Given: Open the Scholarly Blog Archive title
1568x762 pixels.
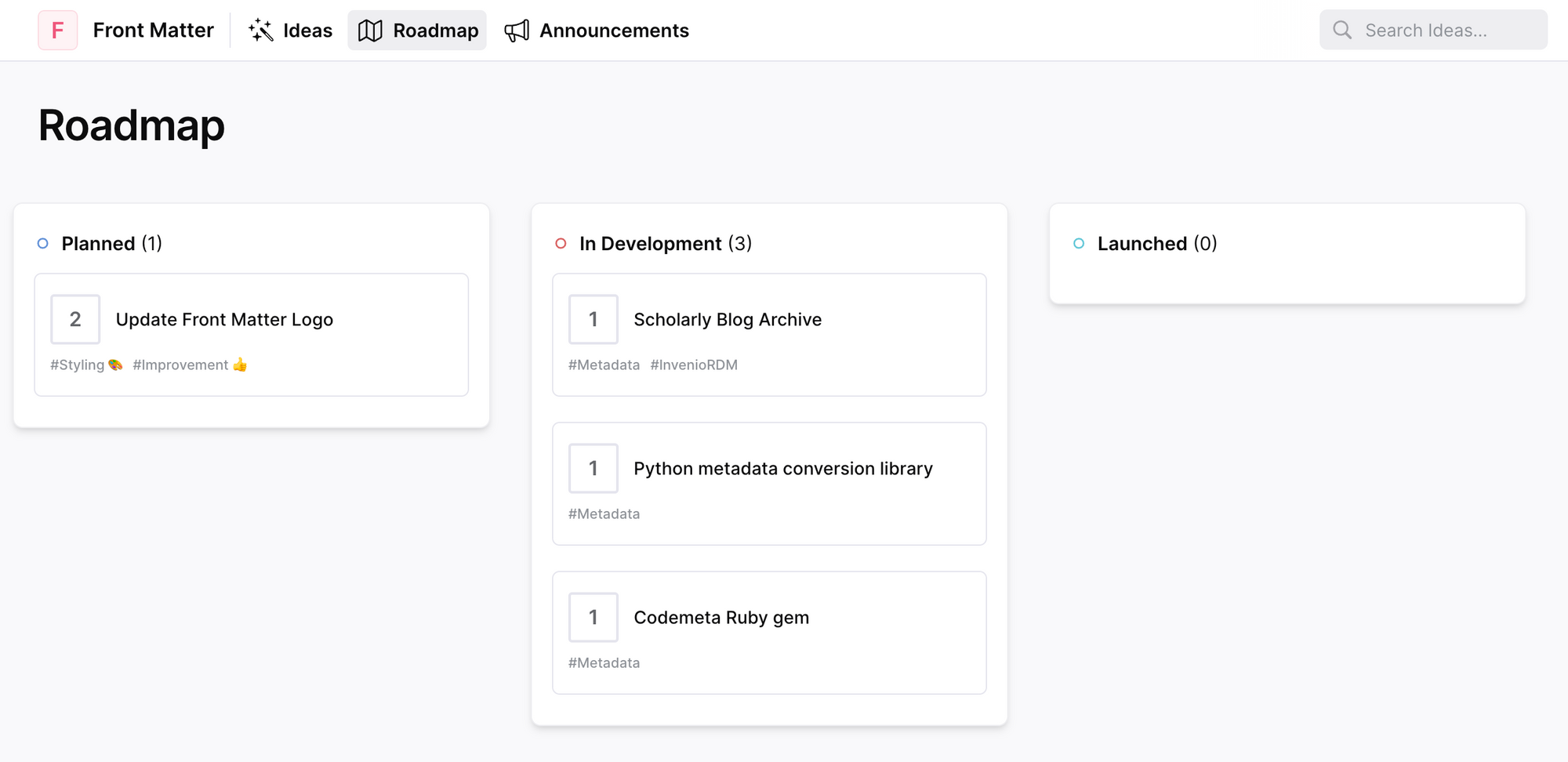Looking at the screenshot, I should (x=727, y=319).
